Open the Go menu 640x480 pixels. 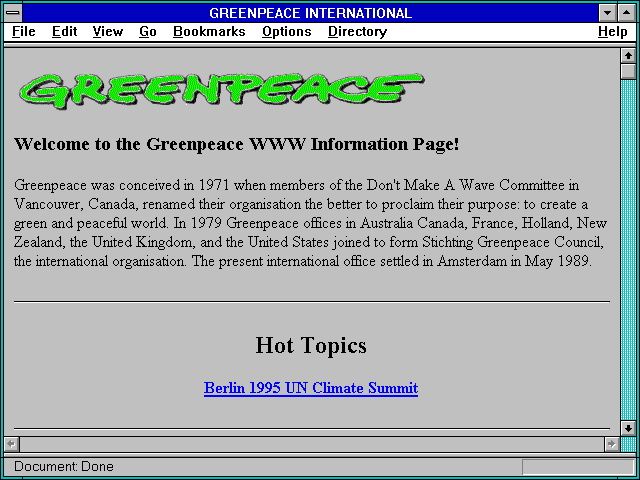click(x=148, y=31)
